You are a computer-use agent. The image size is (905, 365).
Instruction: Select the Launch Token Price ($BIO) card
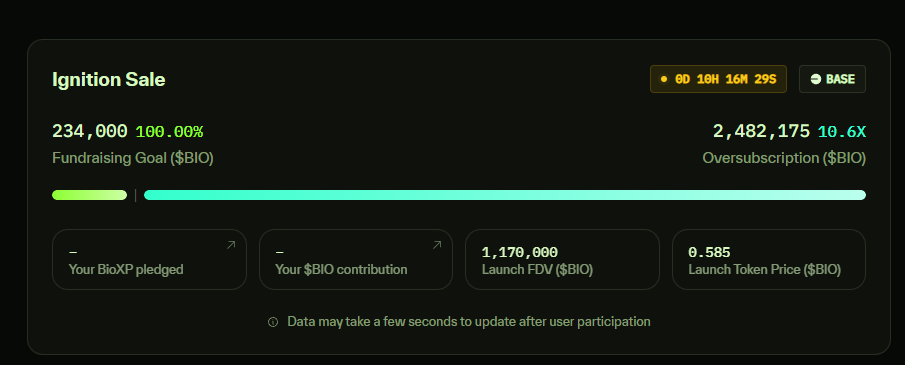tap(769, 259)
